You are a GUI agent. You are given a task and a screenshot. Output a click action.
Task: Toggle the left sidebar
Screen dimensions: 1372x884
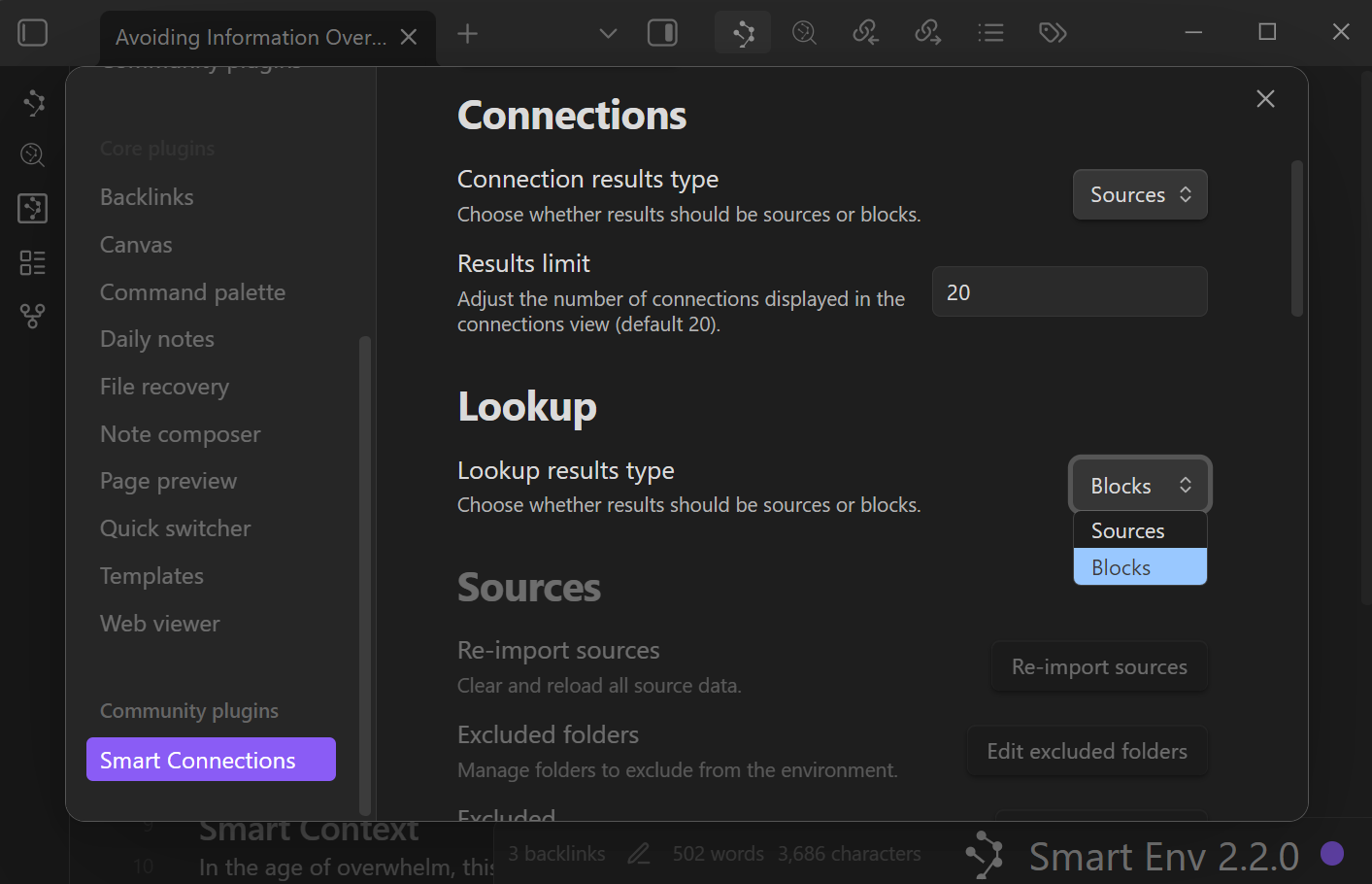click(x=33, y=33)
